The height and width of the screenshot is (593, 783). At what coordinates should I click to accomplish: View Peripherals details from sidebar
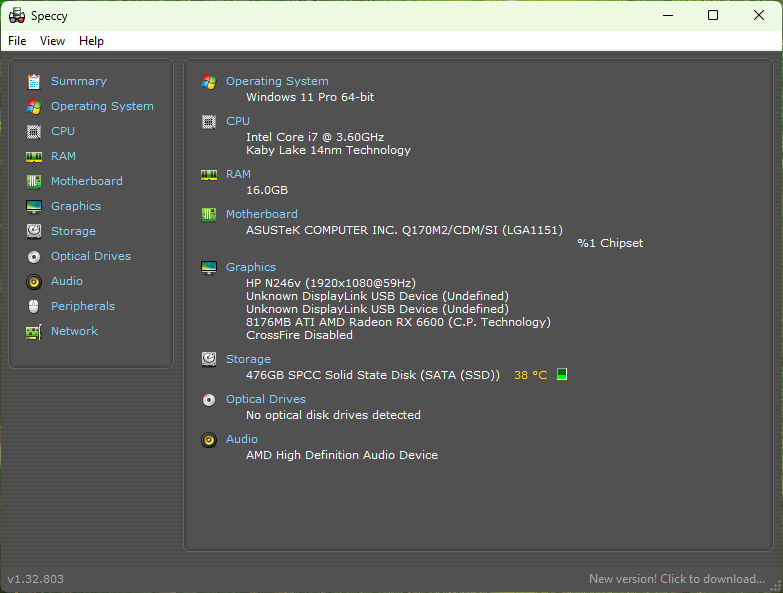83,306
